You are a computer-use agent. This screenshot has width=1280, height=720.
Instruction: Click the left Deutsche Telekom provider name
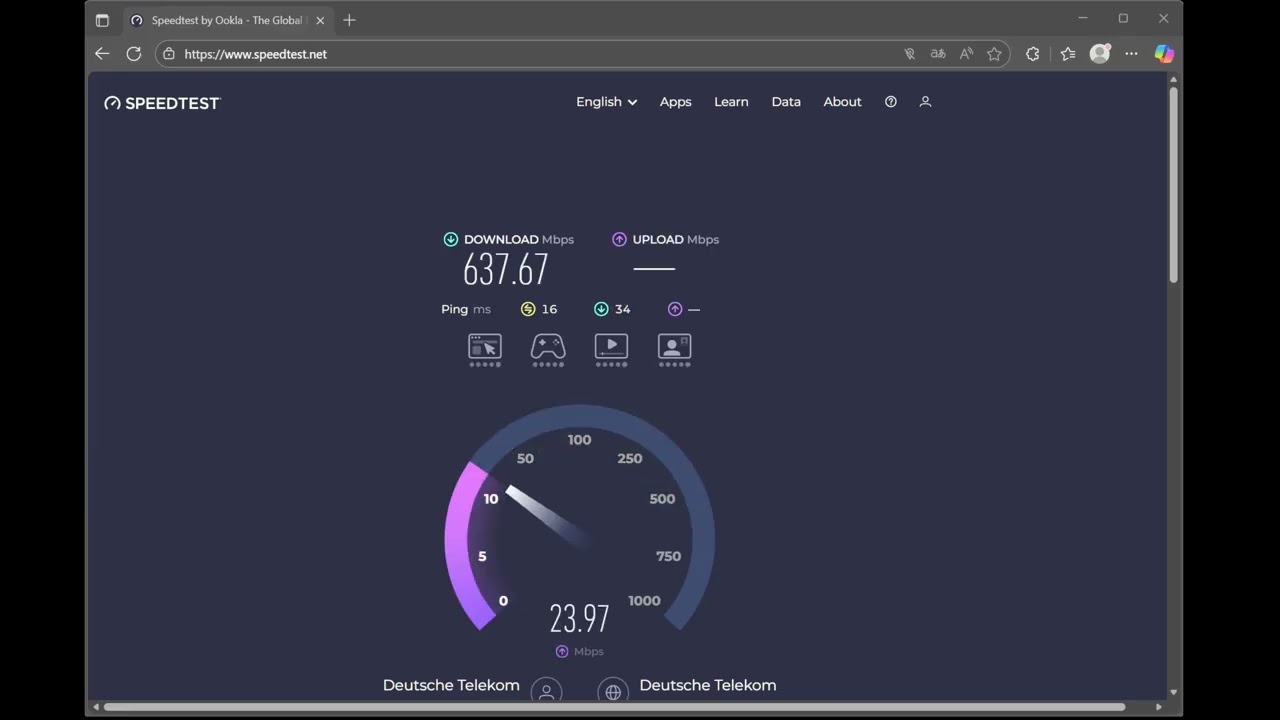(x=451, y=685)
